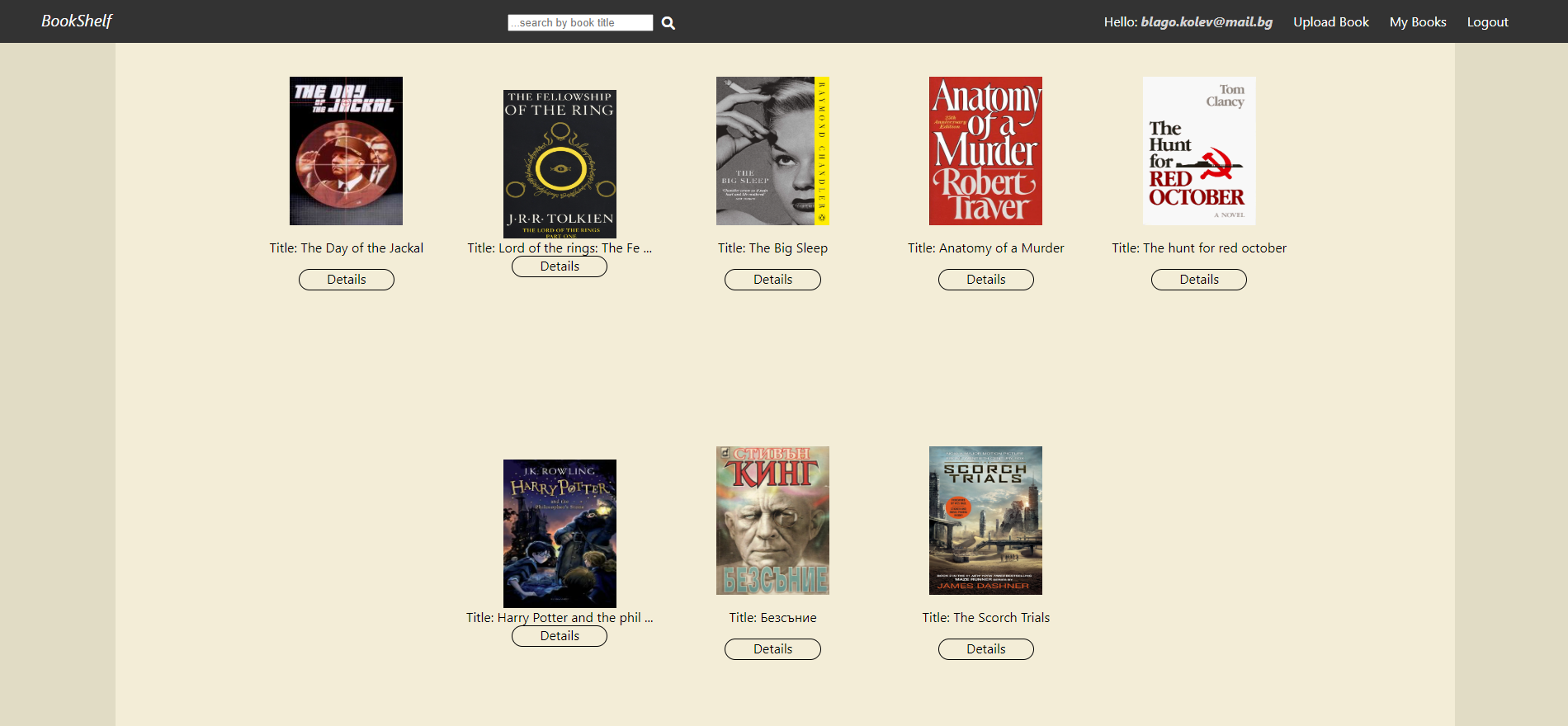Screen dimensions: 1568x726
Task: View Details of Anatomy of a Murder
Action: pyautogui.click(x=986, y=280)
